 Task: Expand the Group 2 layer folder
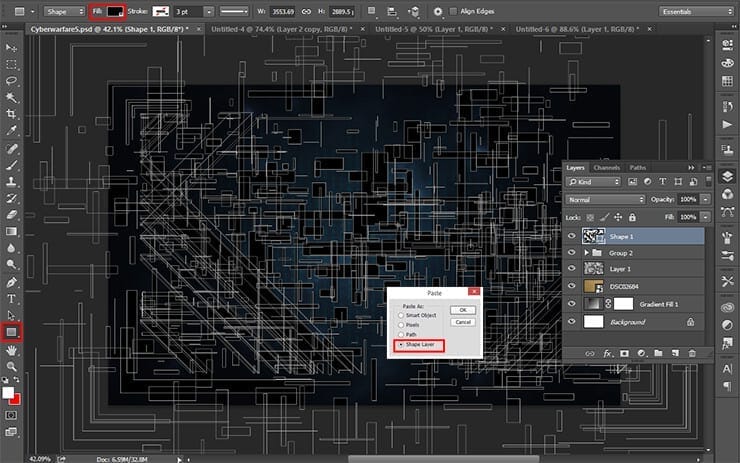point(587,254)
